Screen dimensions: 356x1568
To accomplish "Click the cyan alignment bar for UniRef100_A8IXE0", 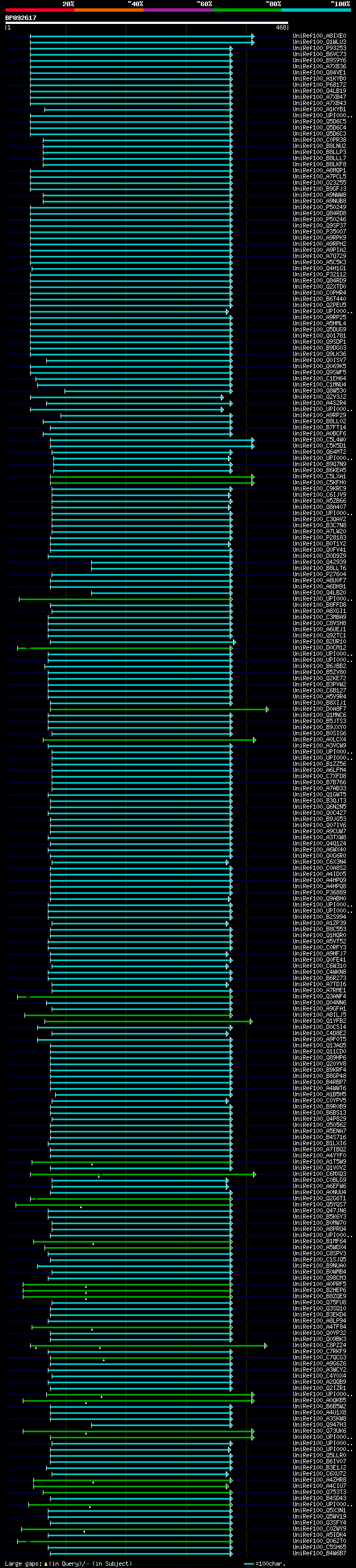I will pyautogui.click(x=142, y=36).
